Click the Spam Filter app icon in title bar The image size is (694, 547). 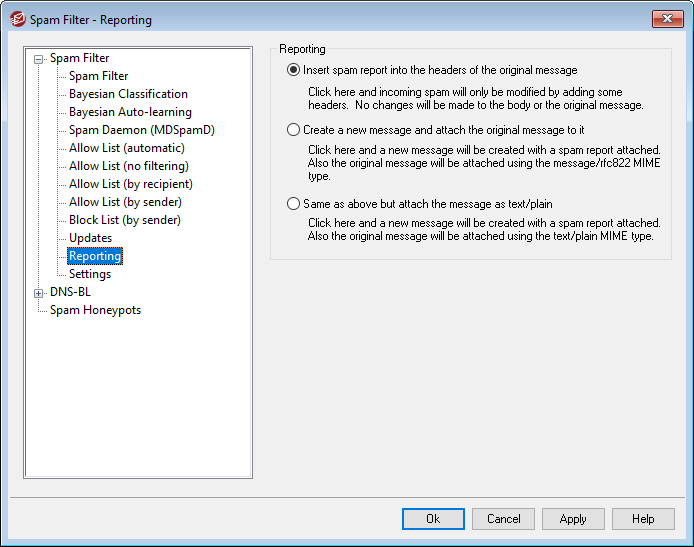coord(17,19)
